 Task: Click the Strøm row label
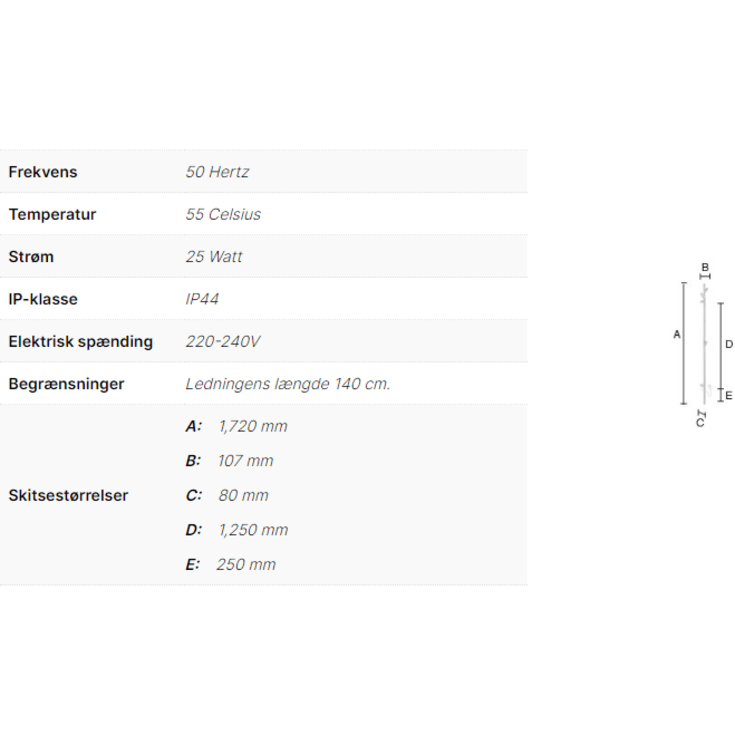click(31, 256)
